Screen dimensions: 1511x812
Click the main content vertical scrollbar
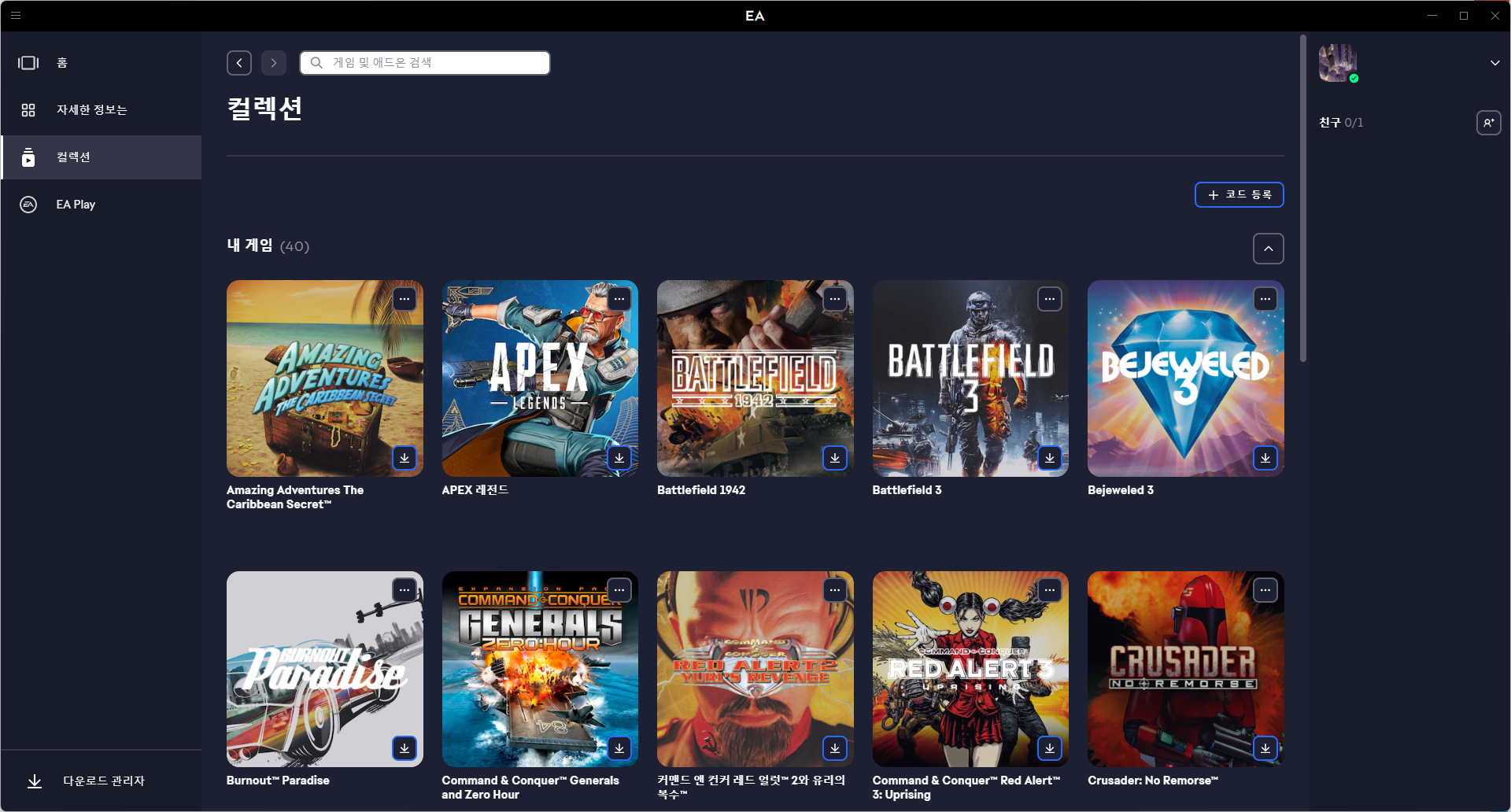(x=1303, y=198)
